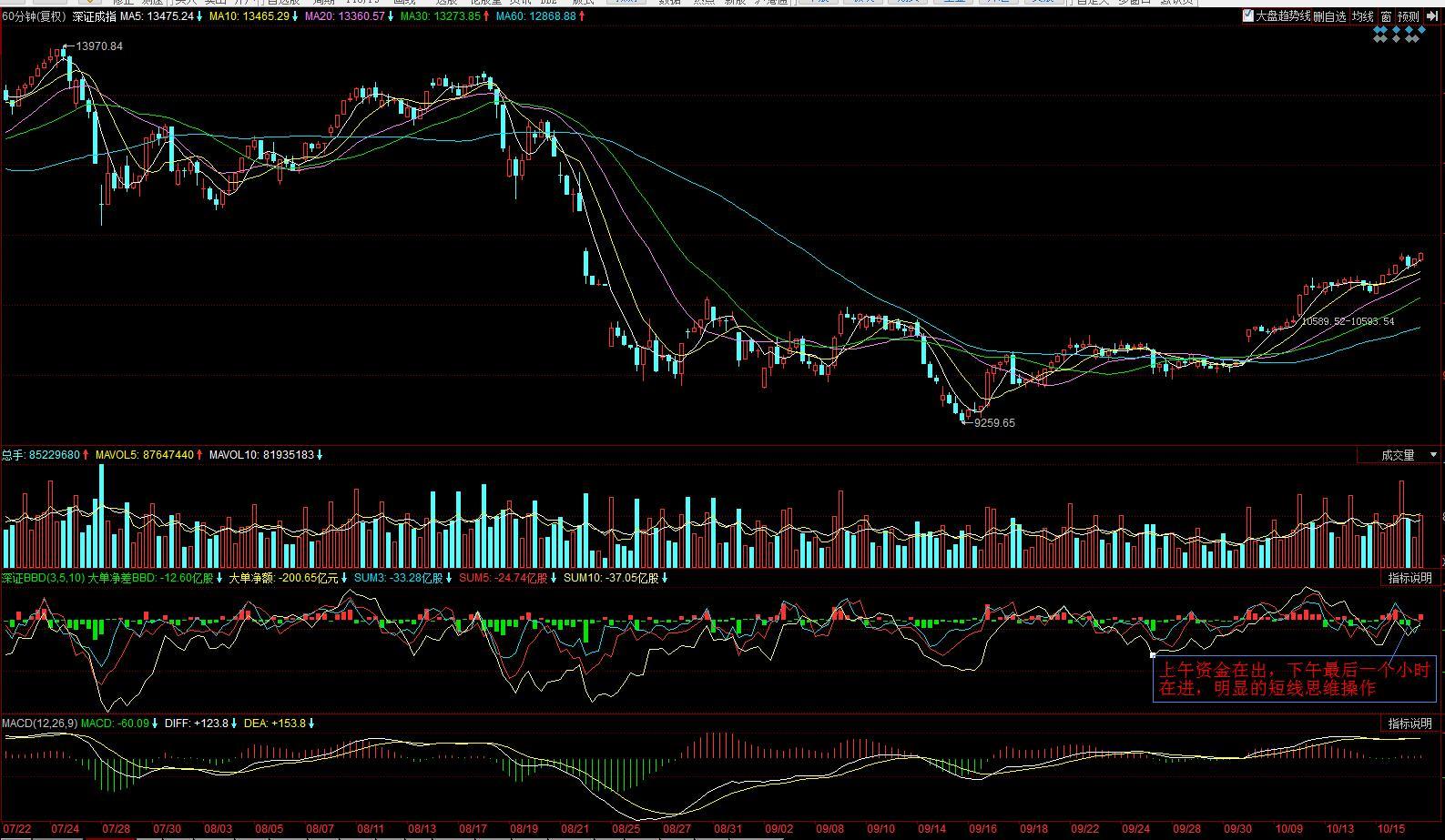This screenshot has width=1445, height=840.
Task: Click the 9259.65 low price marker
Action: pos(993,423)
